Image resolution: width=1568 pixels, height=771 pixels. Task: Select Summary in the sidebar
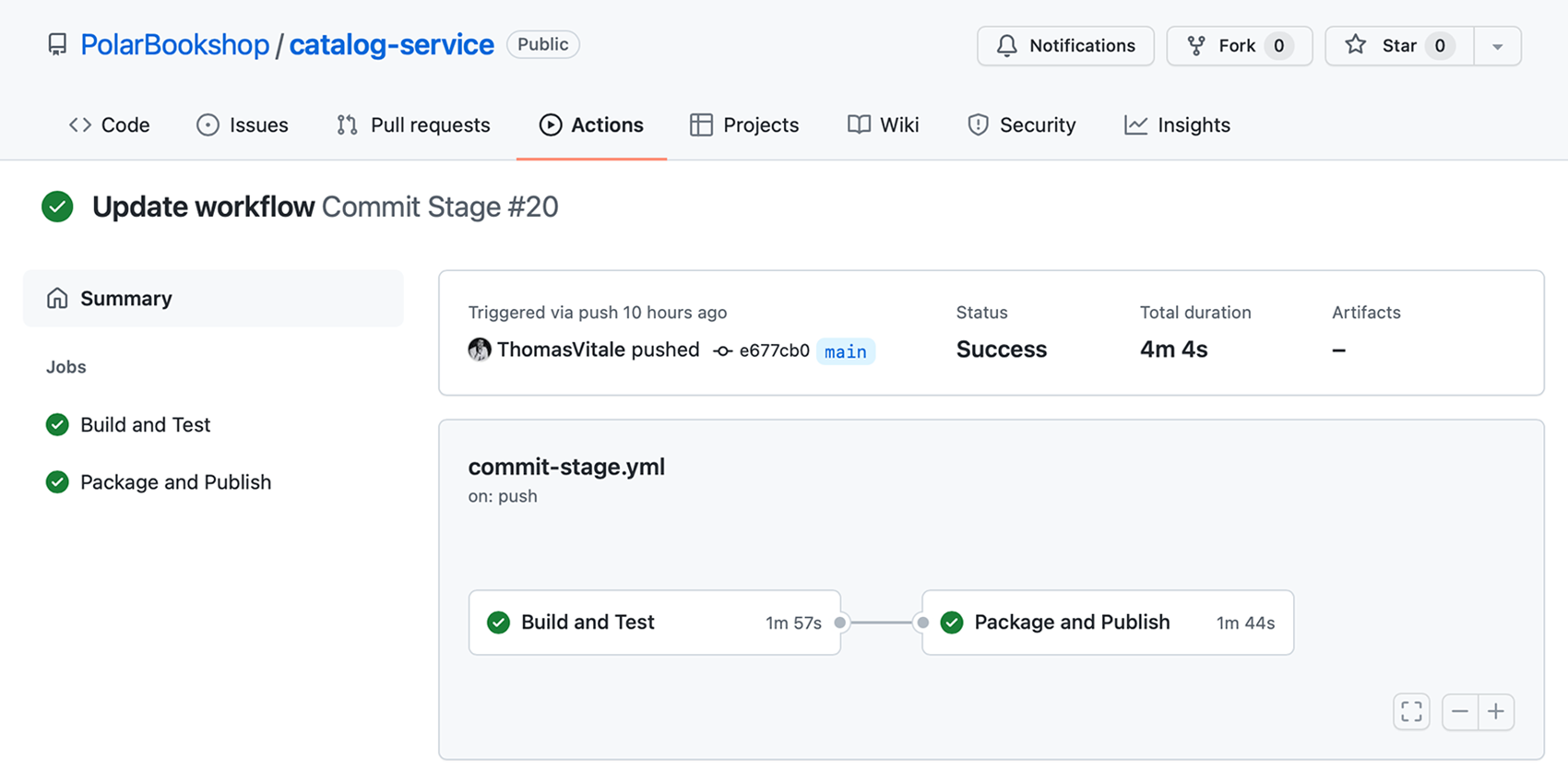[x=213, y=298]
